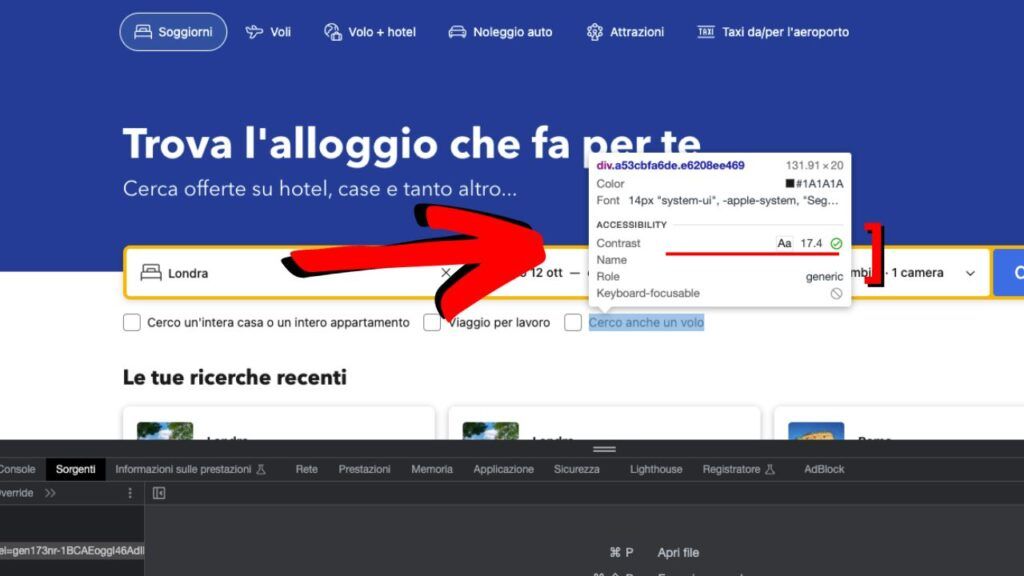
Task: Open 'Informazioni sulle prestazioni' tab
Action: click(190, 470)
